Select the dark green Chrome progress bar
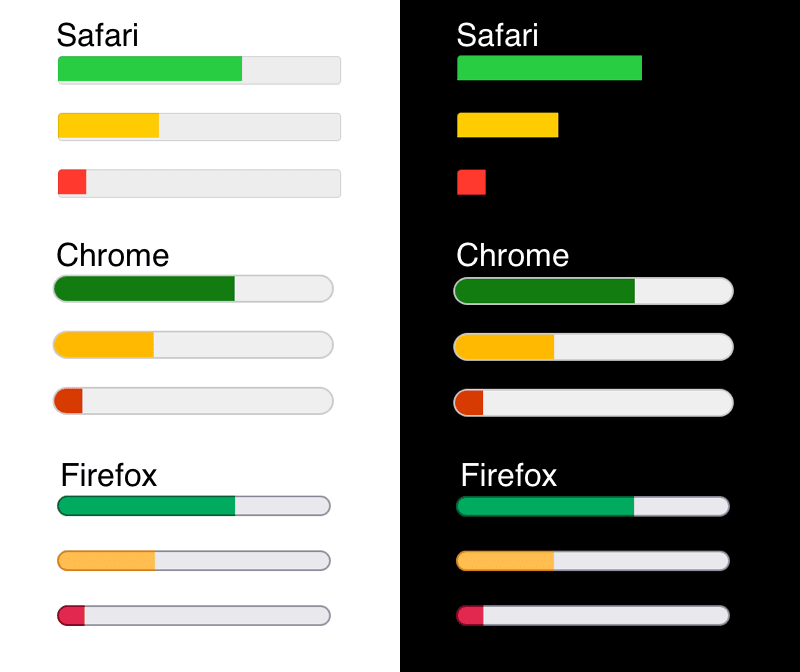Screen dimensions: 800x672 click(143, 288)
